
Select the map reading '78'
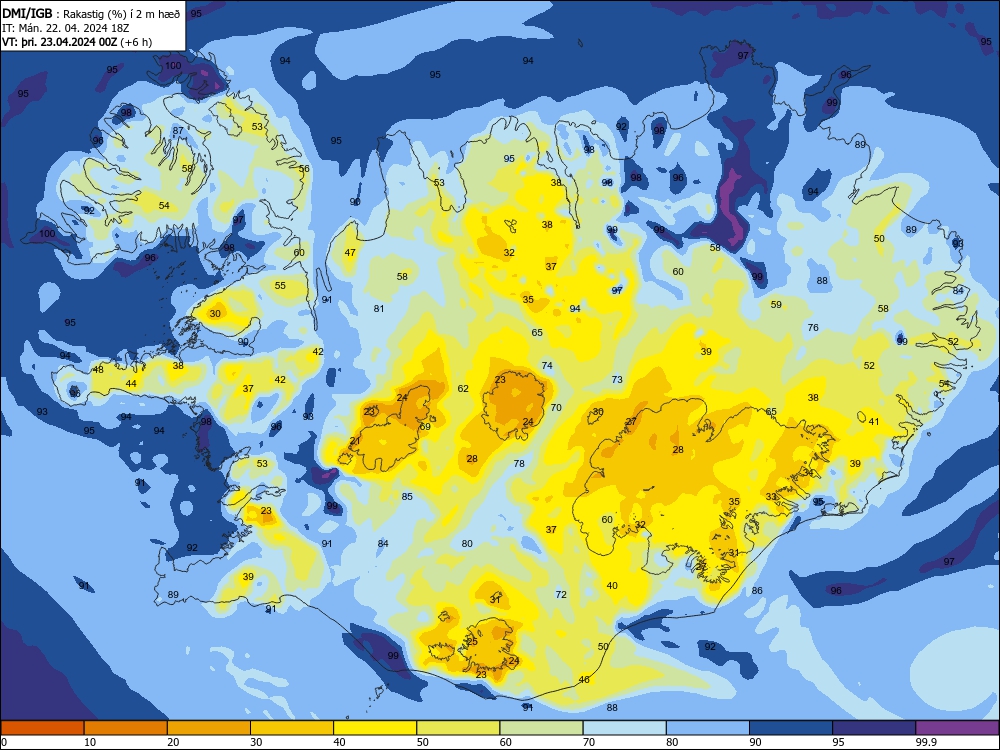(x=519, y=464)
